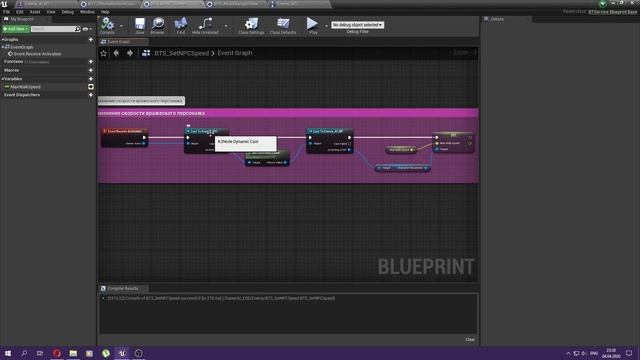Screen dimensions: 640x360
Task: Open the Help menu
Action: (x=105, y=12)
